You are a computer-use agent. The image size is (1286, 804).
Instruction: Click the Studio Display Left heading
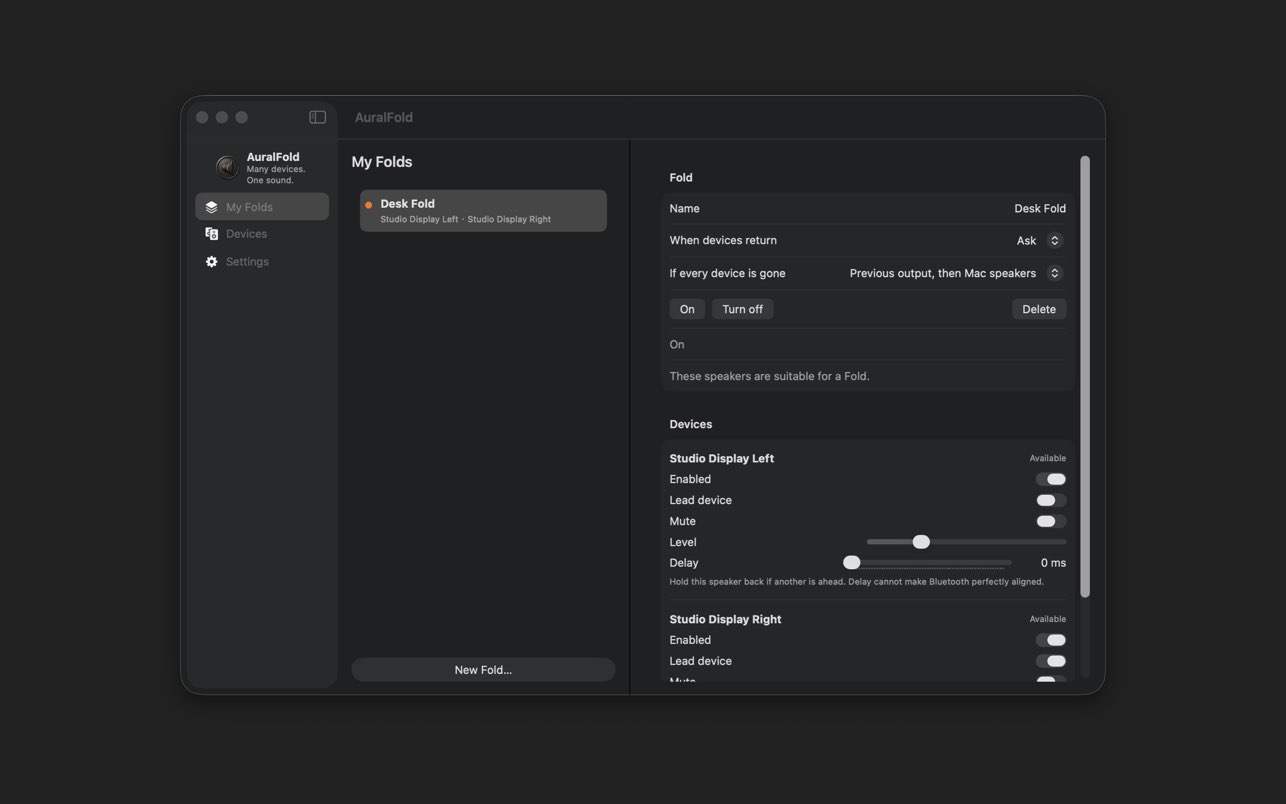pos(722,458)
